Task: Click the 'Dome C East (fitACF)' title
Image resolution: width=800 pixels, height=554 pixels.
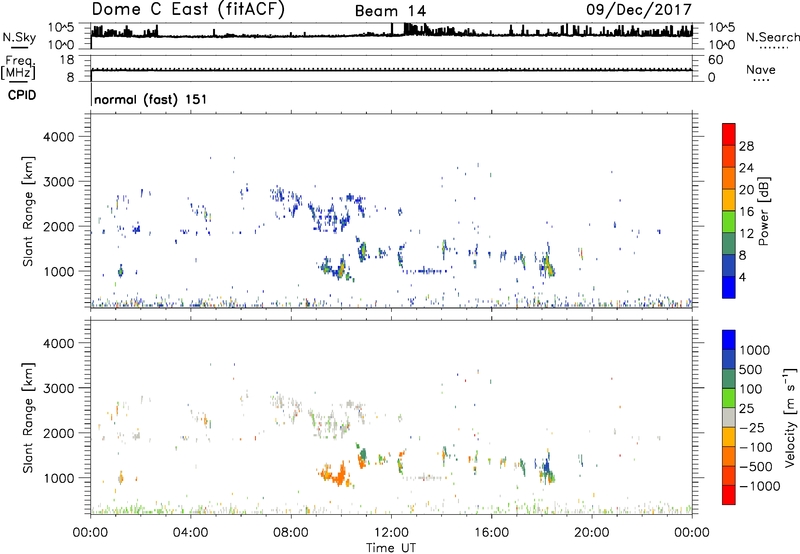Action: 188,9
